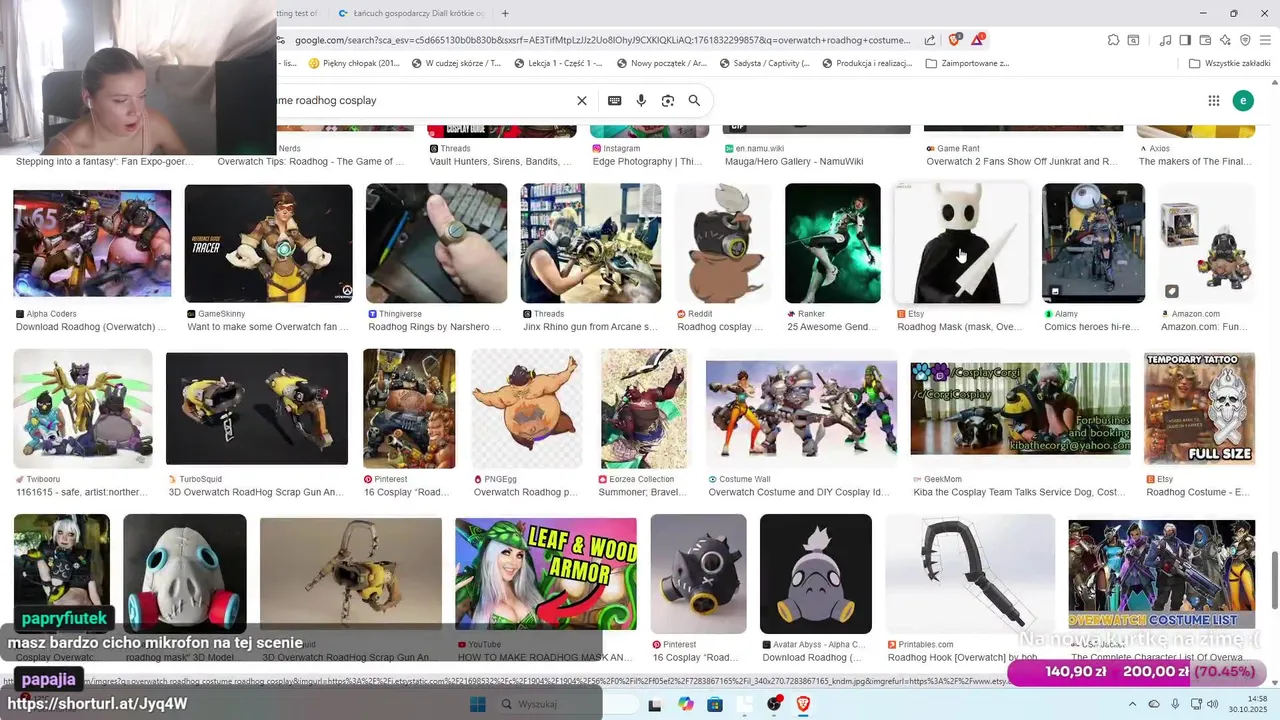1280x720 pixels.
Task: Click the share page icon in address bar
Action: coord(930,40)
